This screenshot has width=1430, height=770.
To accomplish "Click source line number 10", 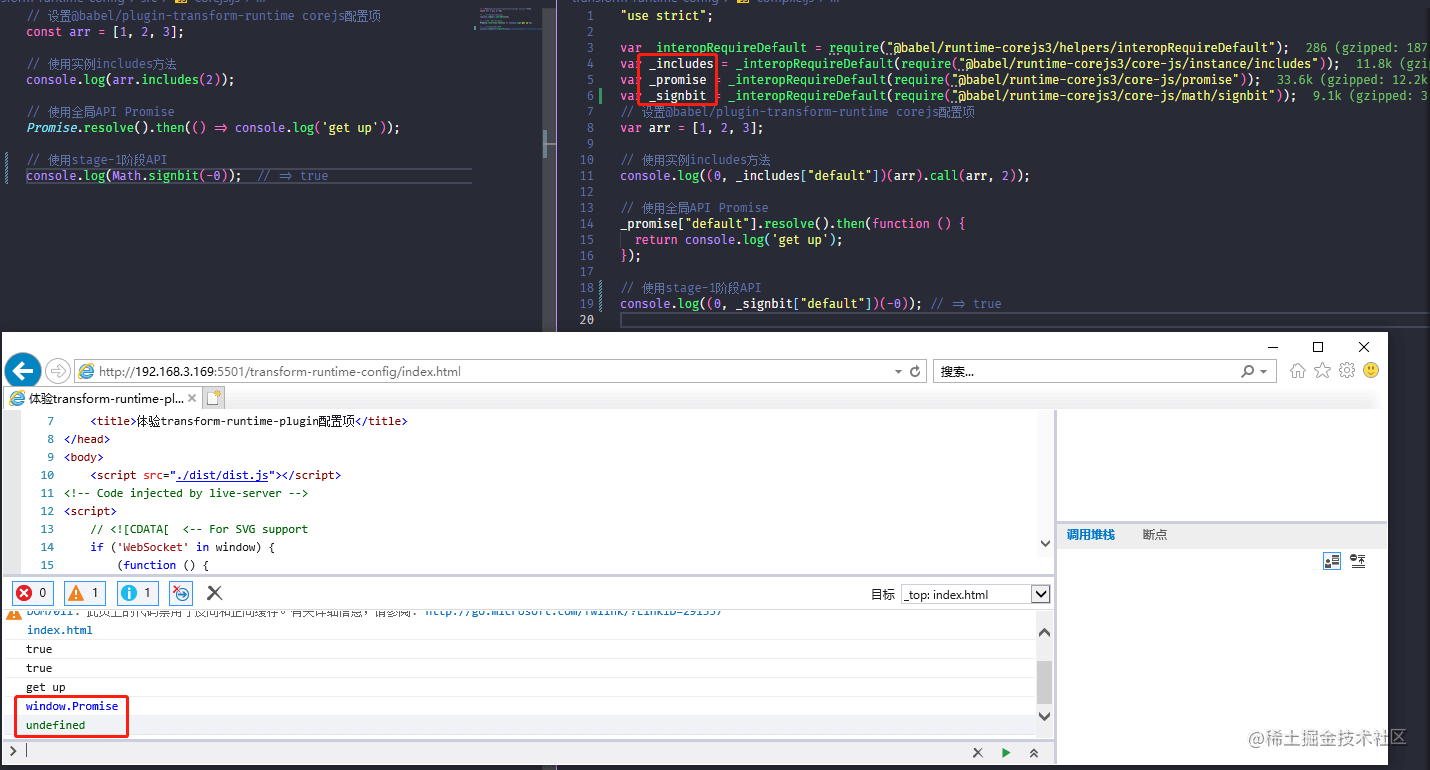I will coord(47,475).
